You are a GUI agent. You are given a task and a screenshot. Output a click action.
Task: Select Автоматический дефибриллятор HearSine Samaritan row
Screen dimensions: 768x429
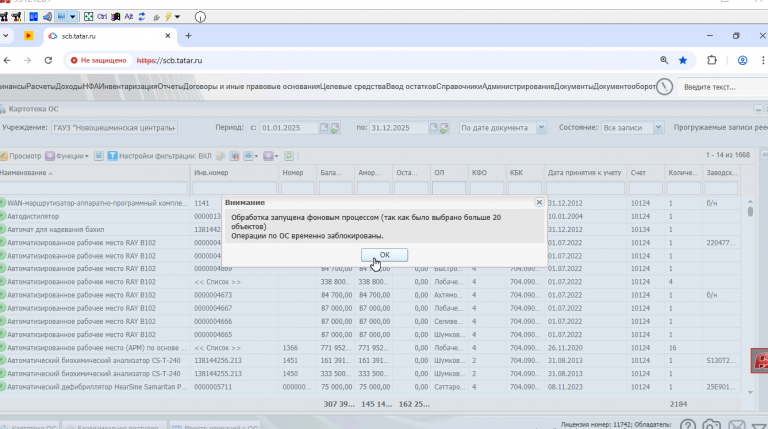pos(370,387)
